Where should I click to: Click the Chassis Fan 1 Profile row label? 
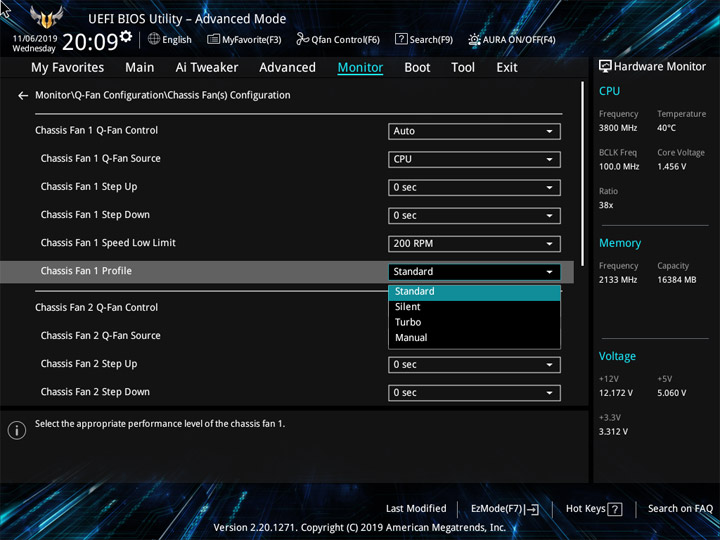(x=86, y=271)
